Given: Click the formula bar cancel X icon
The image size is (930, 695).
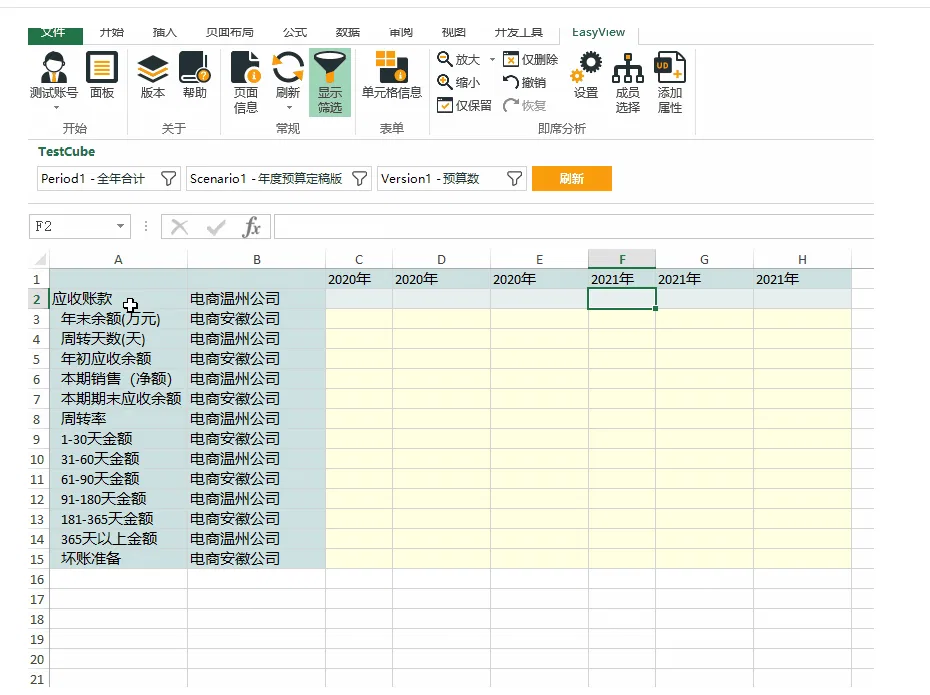Looking at the screenshot, I should coord(179,227).
